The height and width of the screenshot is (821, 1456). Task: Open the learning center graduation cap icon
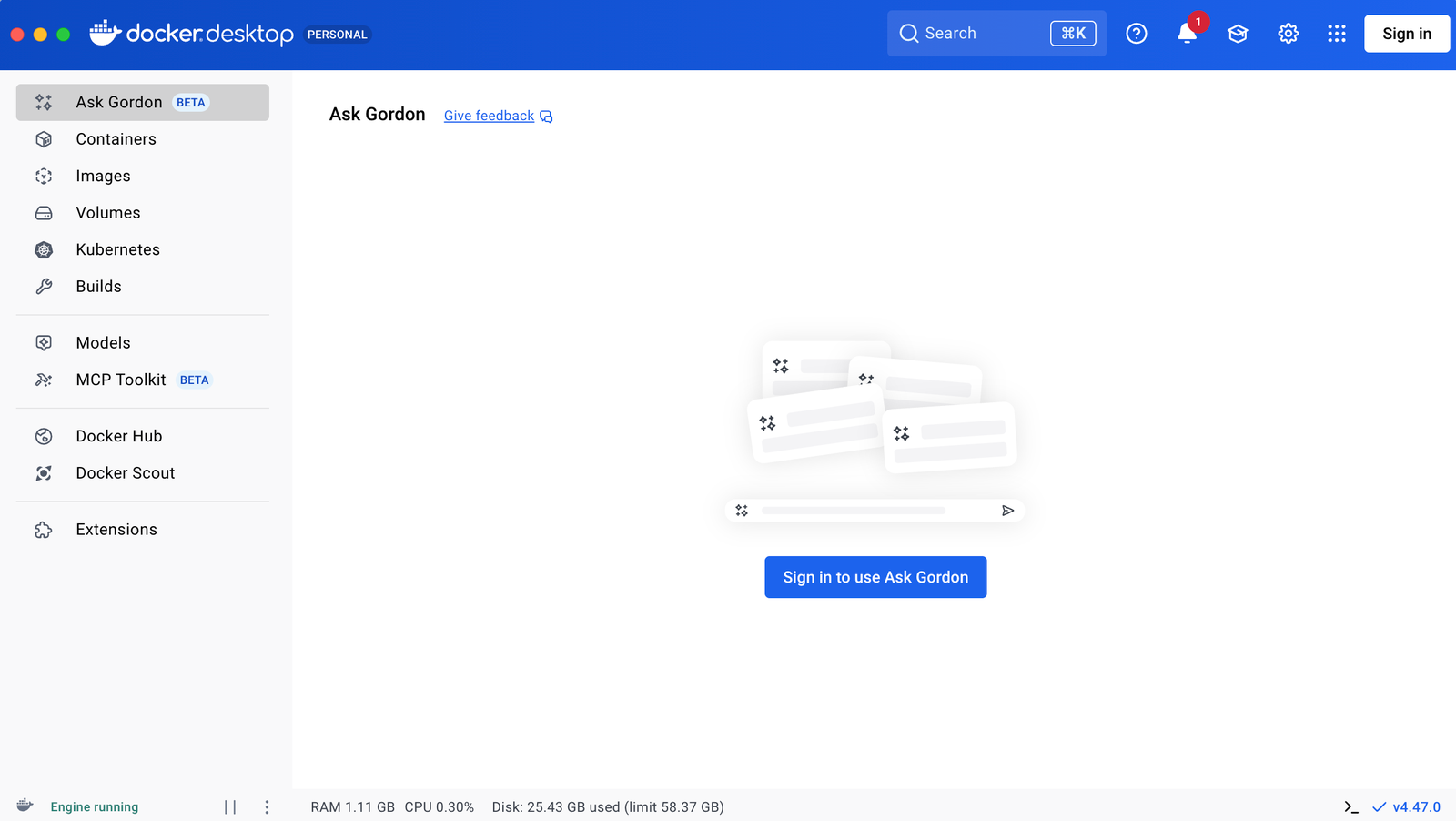pyautogui.click(x=1238, y=33)
